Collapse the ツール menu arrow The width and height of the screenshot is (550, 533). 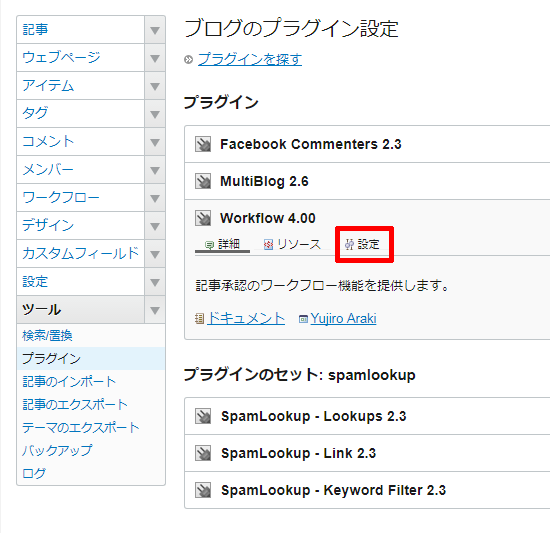point(155,310)
